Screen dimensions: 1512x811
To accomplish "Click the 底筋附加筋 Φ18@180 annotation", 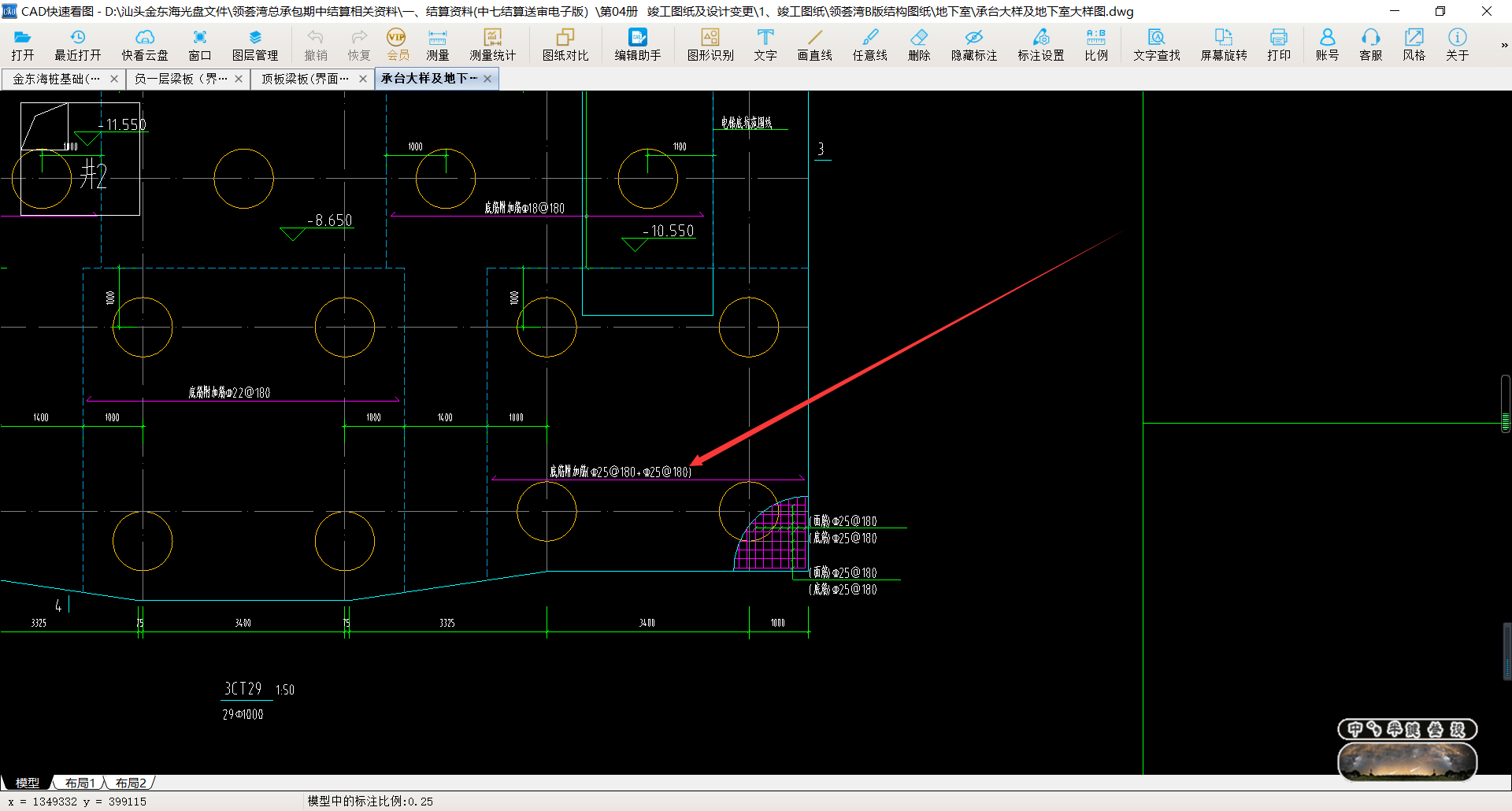I will pyautogui.click(x=524, y=208).
